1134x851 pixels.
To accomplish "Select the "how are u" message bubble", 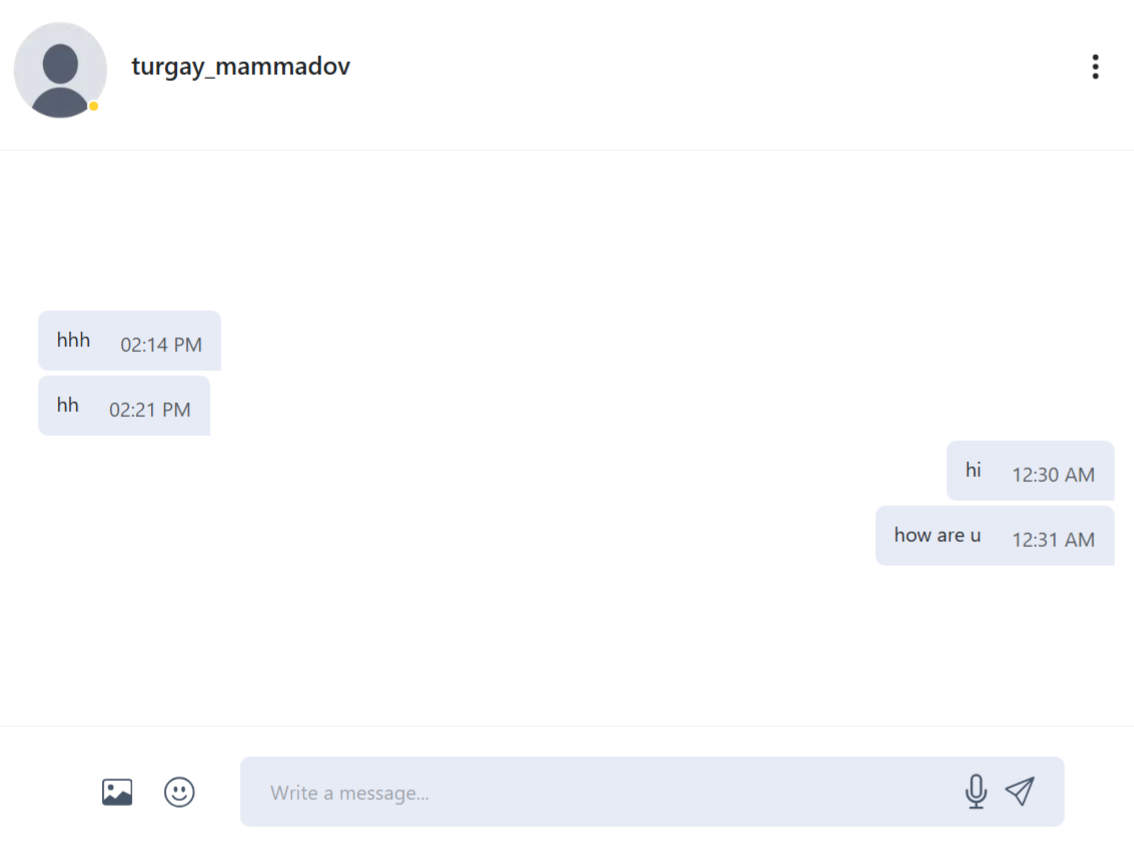I will (x=994, y=536).
